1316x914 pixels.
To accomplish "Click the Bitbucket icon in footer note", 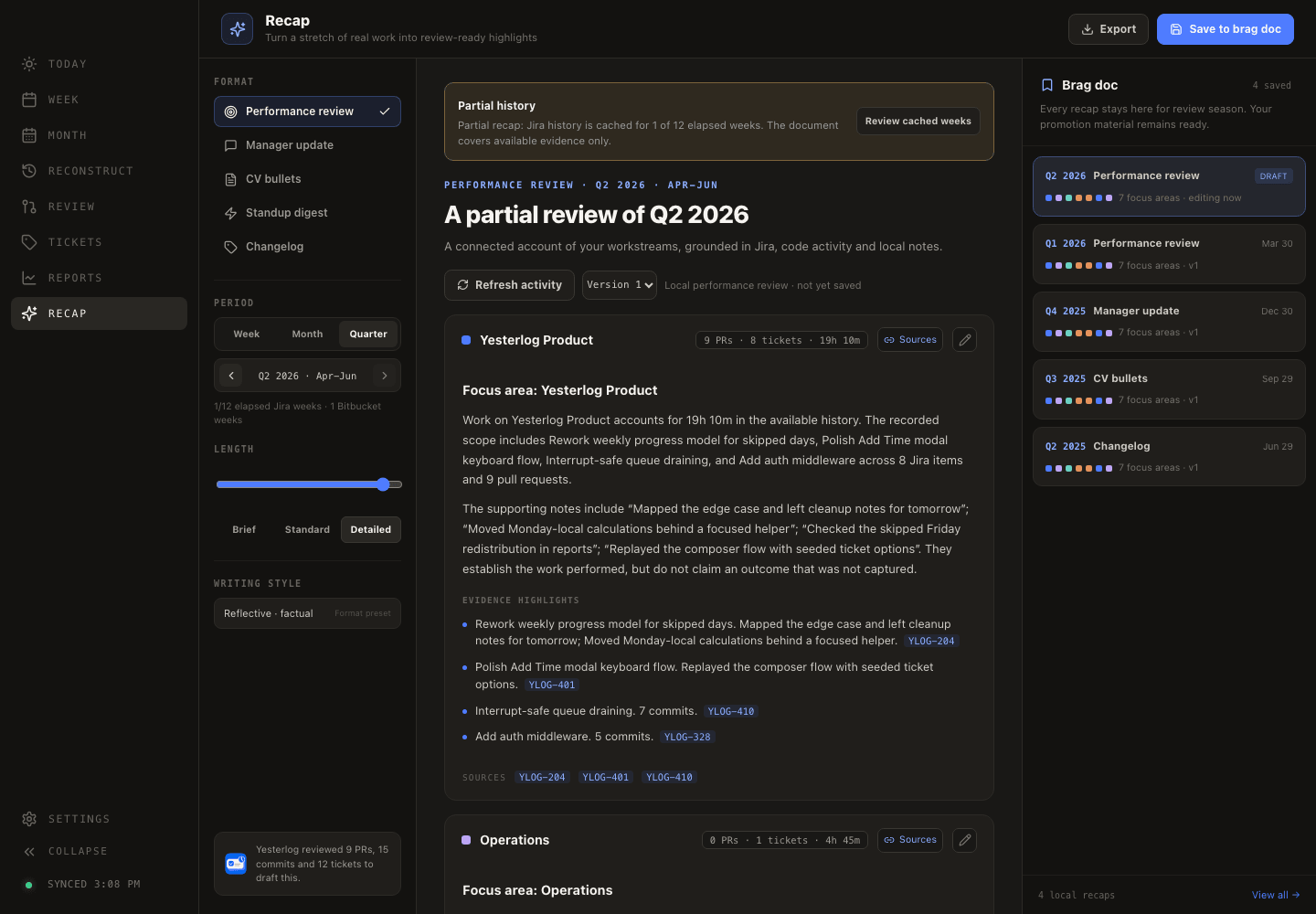I will coord(236,864).
